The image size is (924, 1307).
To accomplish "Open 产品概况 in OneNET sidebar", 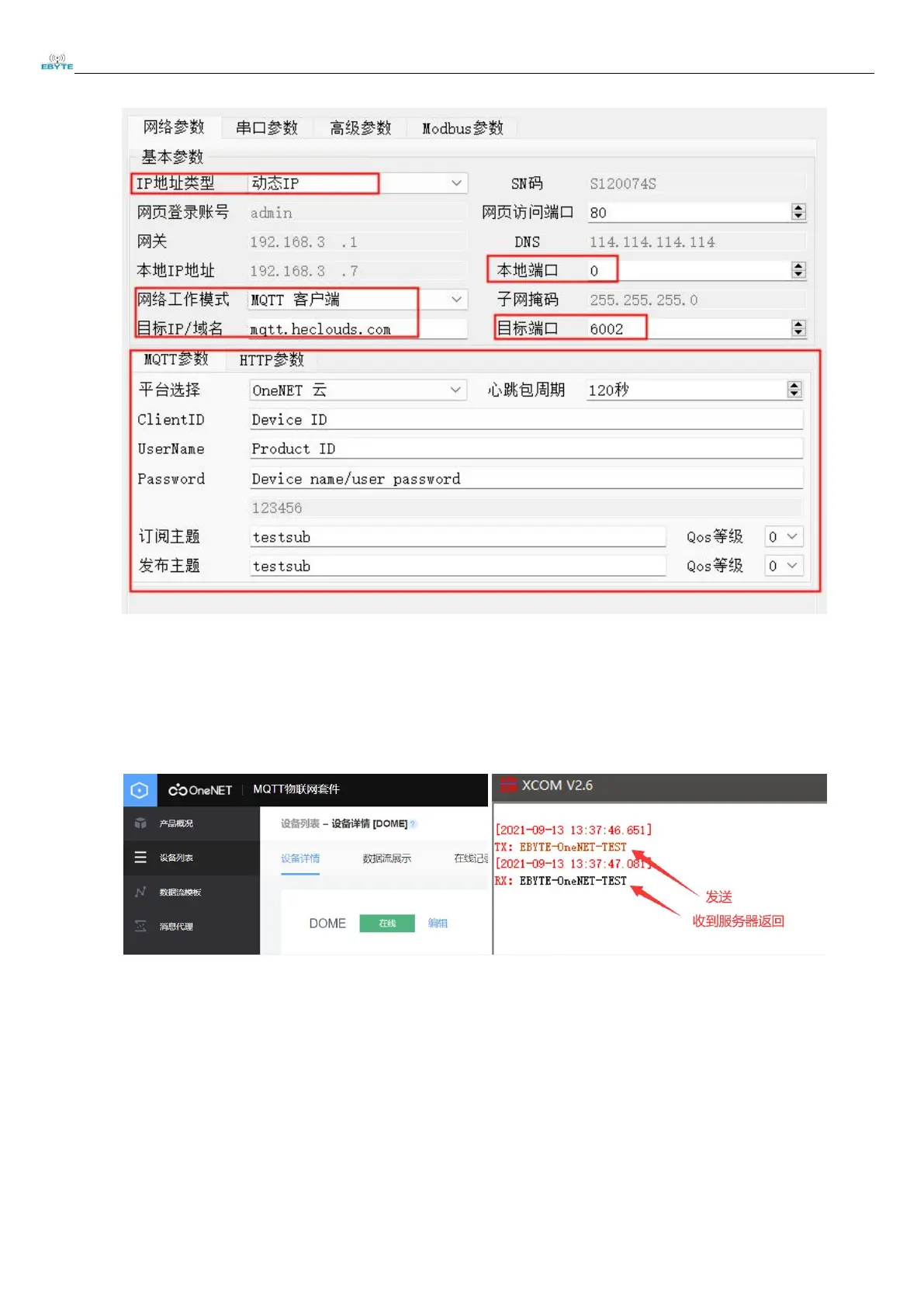I will [192, 823].
